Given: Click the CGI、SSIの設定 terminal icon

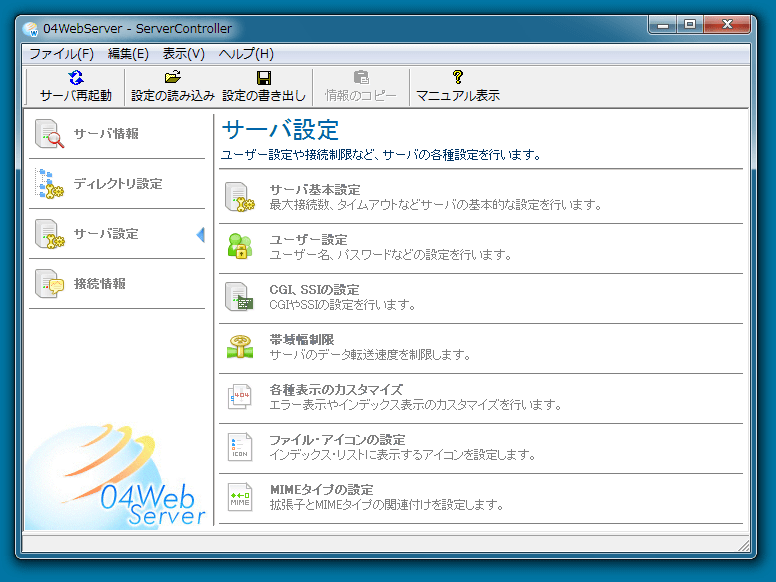Looking at the screenshot, I should (240, 296).
